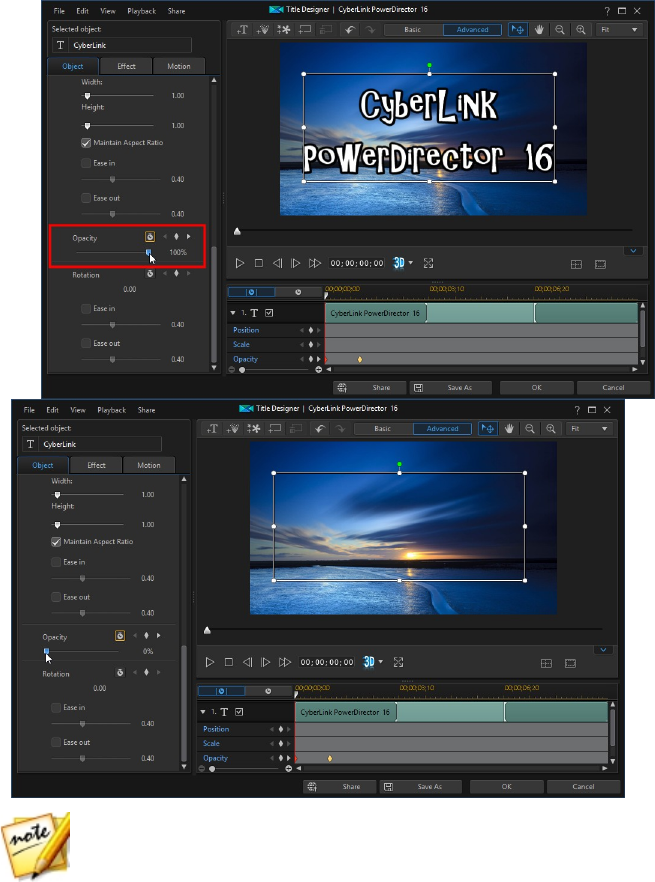This screenshot has width=655, height=882.
Task: Click zoom out magnifier in top window toolbar
Action: (560, 30)
